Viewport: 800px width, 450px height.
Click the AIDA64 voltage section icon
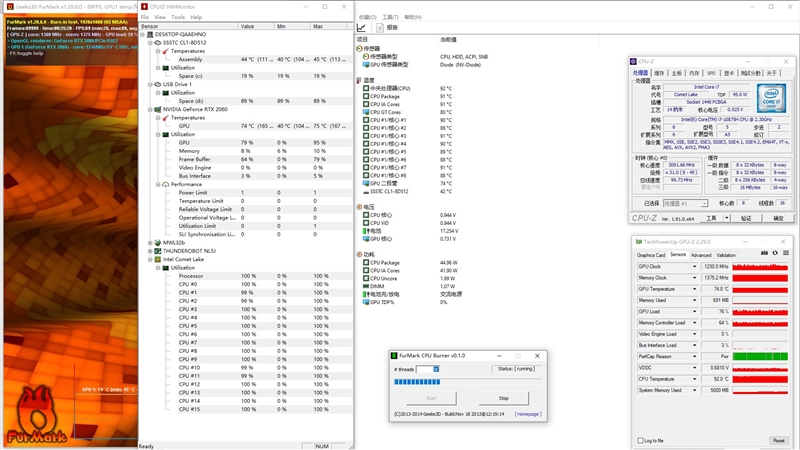click(359, 207)
